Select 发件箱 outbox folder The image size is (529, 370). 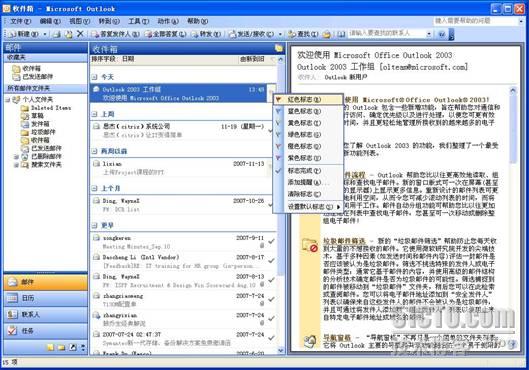[35, 124]
